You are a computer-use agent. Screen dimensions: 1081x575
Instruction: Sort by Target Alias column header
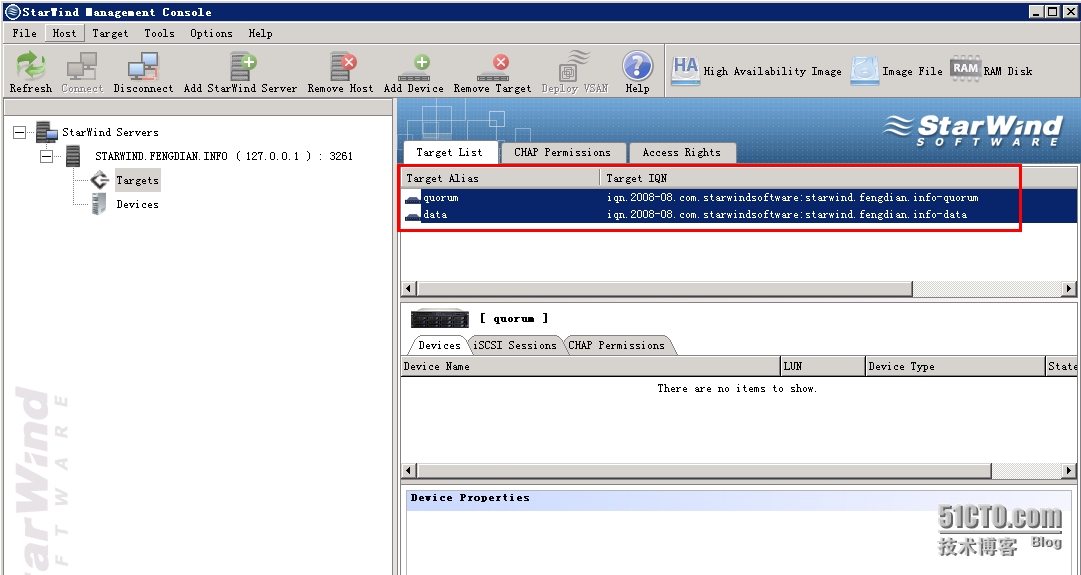[501, 179]
